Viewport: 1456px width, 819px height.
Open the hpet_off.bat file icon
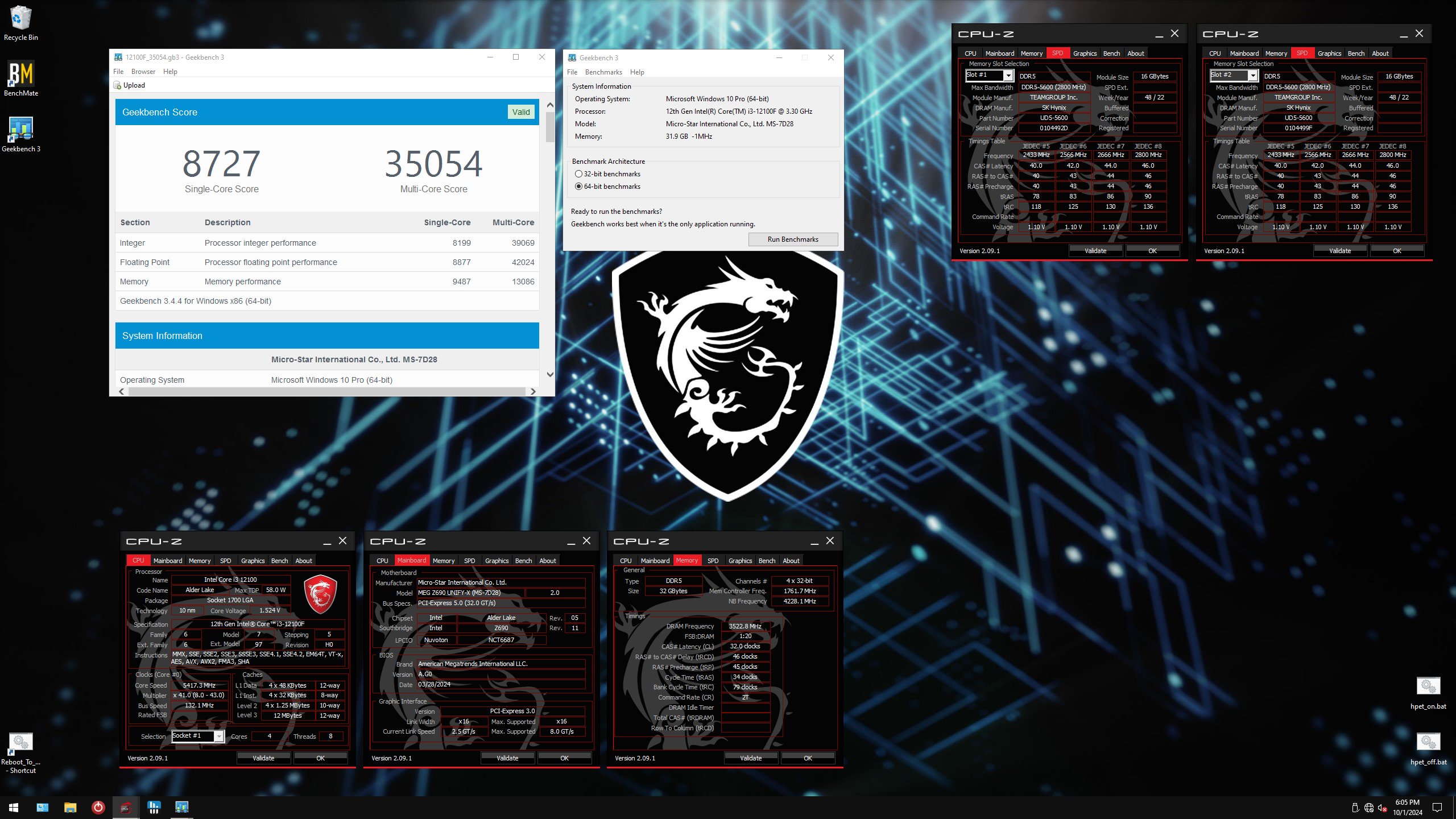(1428, 748)
